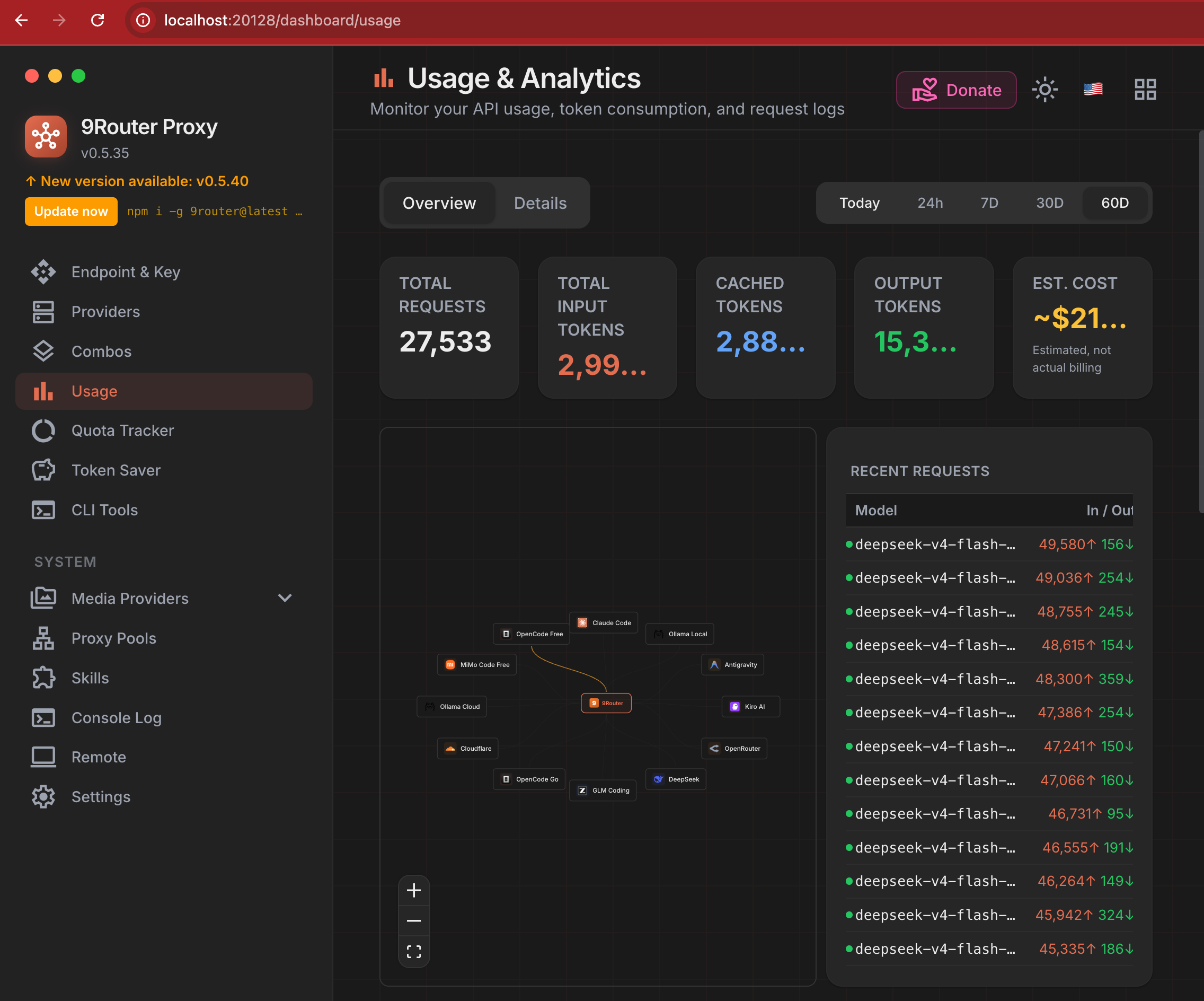Set time range to 30D
This screenshot has width=1204, height=1001.
tap(1049, 203)
